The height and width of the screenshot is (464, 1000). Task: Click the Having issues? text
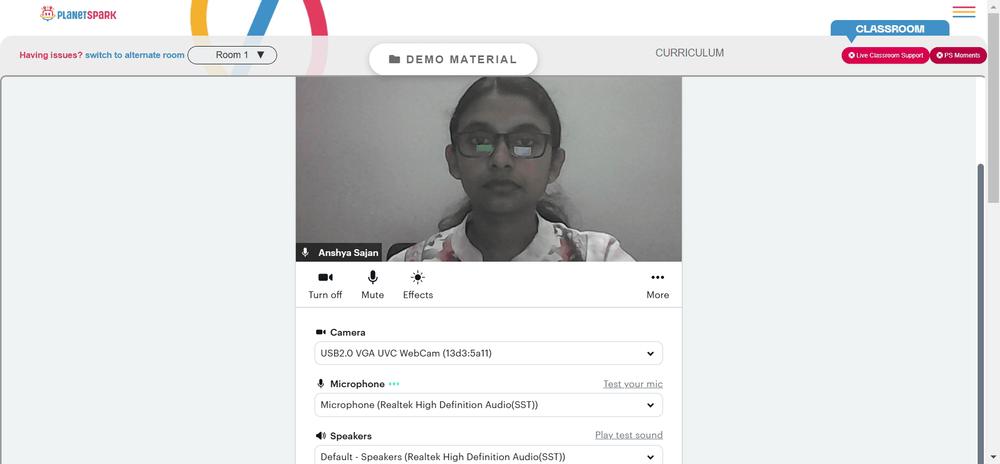(x=51, y=55)
